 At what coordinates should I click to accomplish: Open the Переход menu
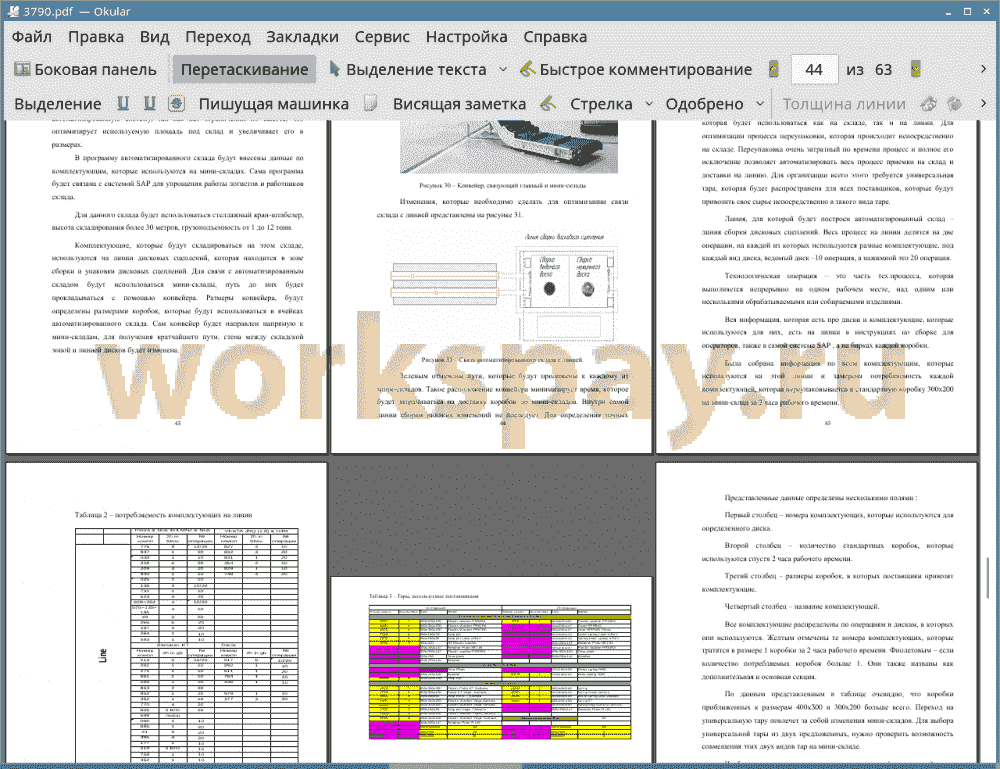click(x=217, y=37)
